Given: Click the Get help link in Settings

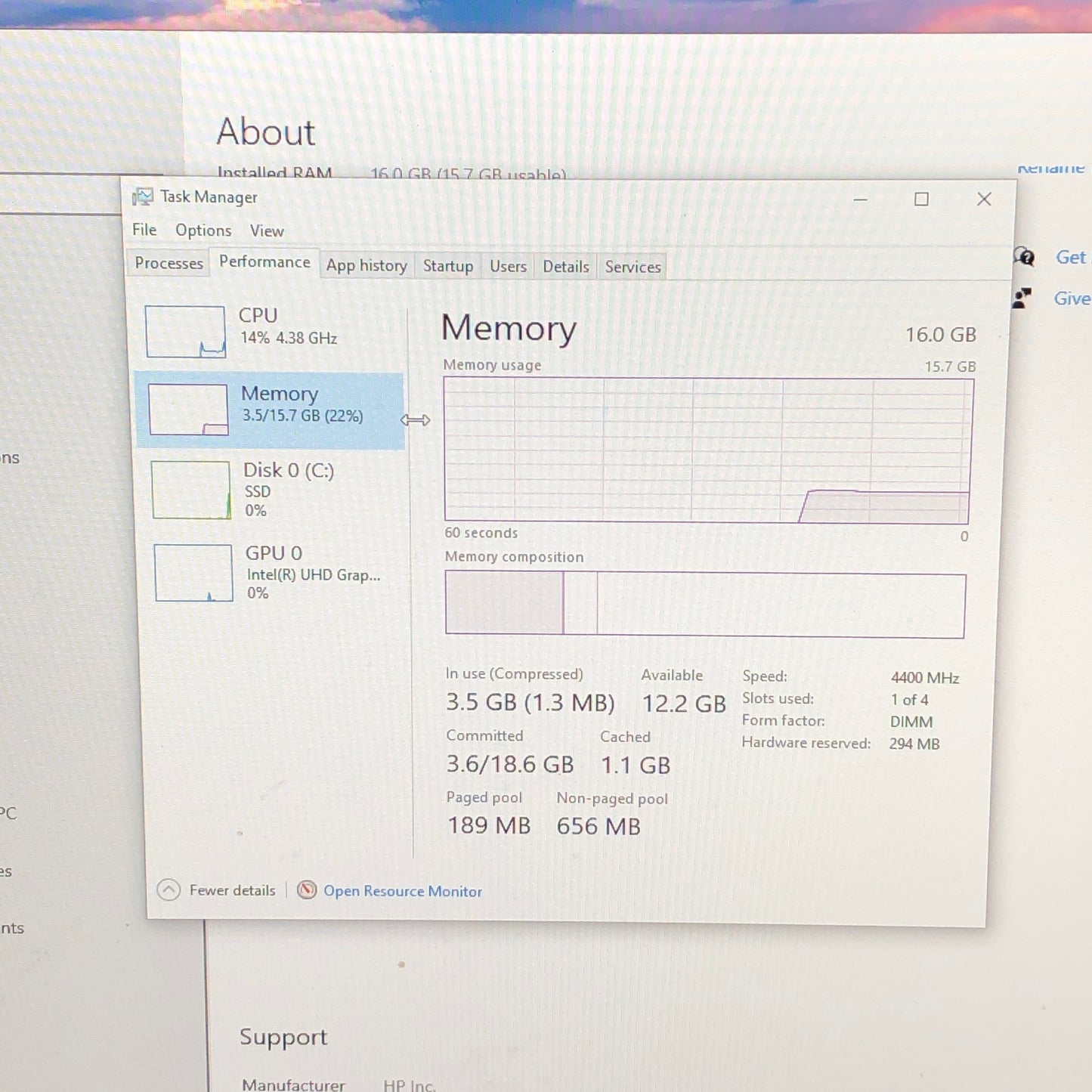Looking at the screenshot, I should 1072,258.
